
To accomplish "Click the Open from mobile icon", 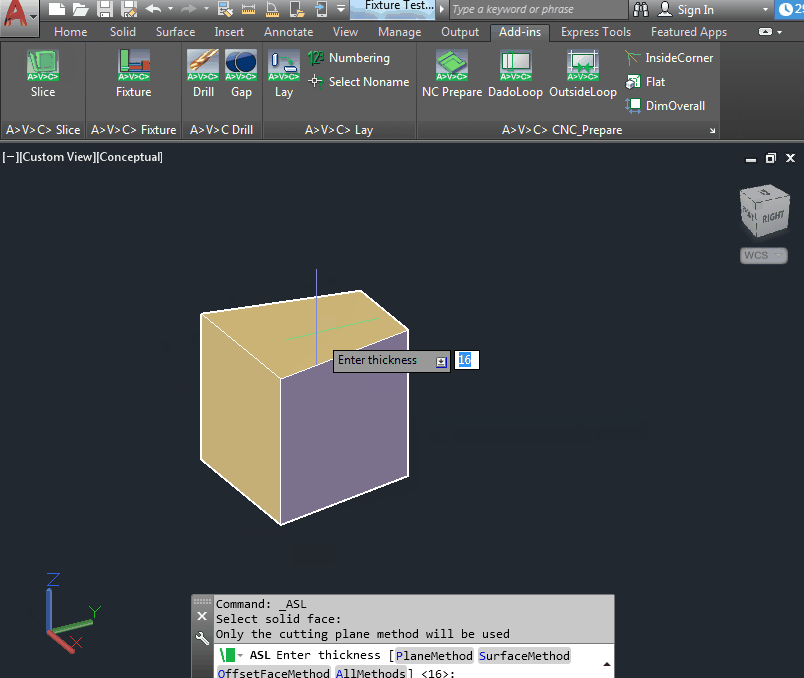I will point(297,9).
